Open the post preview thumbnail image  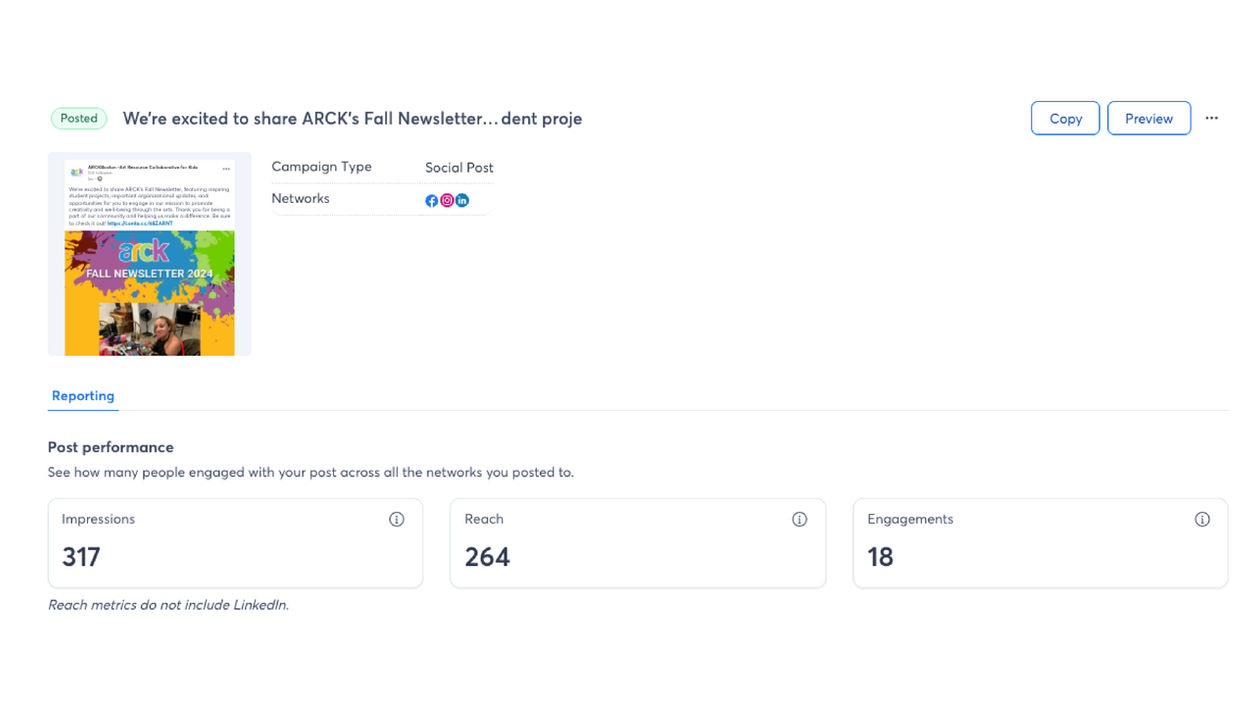tap(150, 292)
